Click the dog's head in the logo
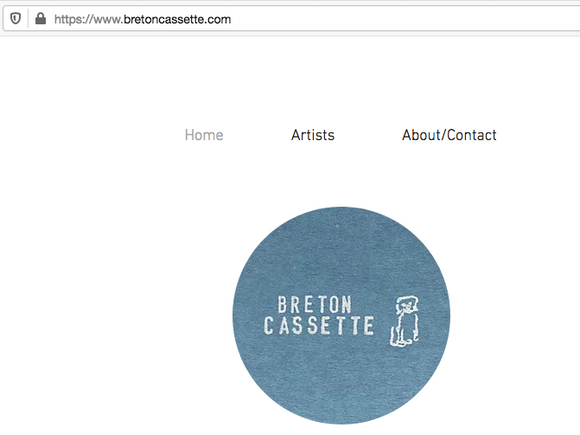The image size is (580, 435). (407, 305)
